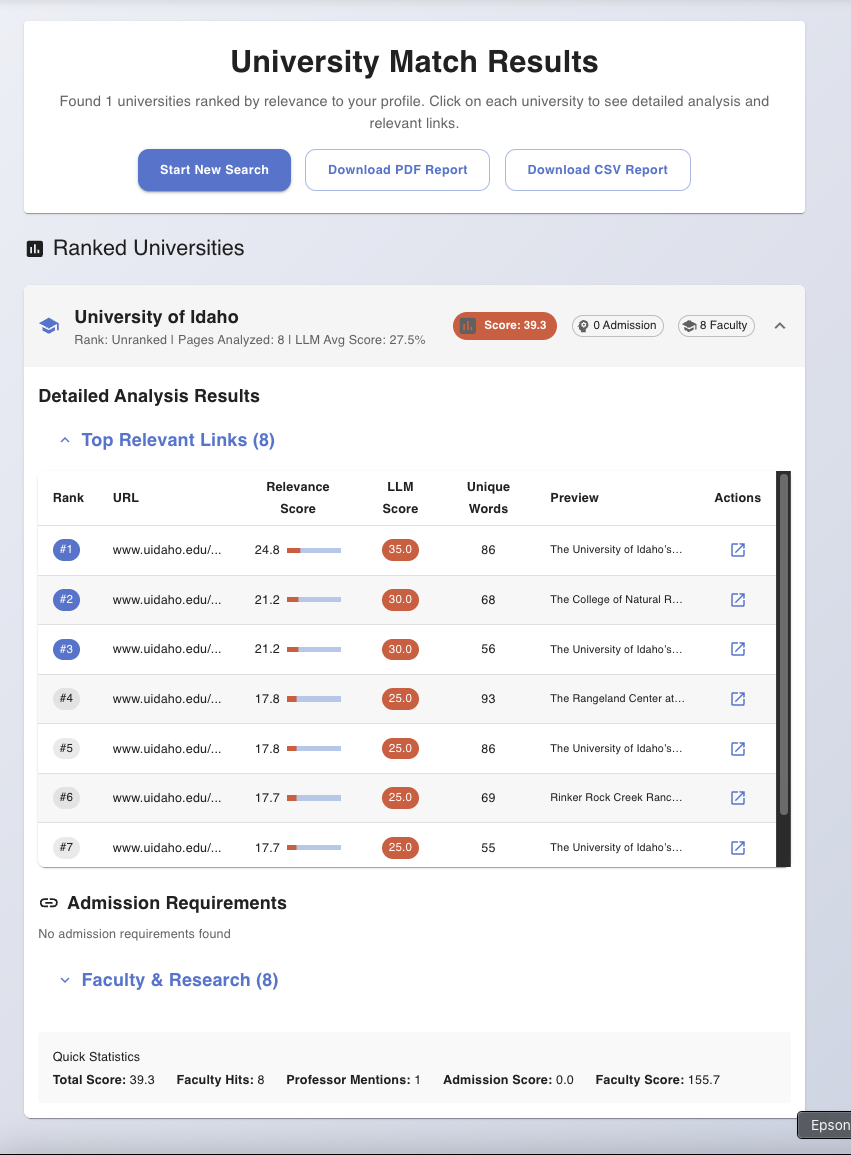Click the #3 rank badge

click(x=66, y=649)
